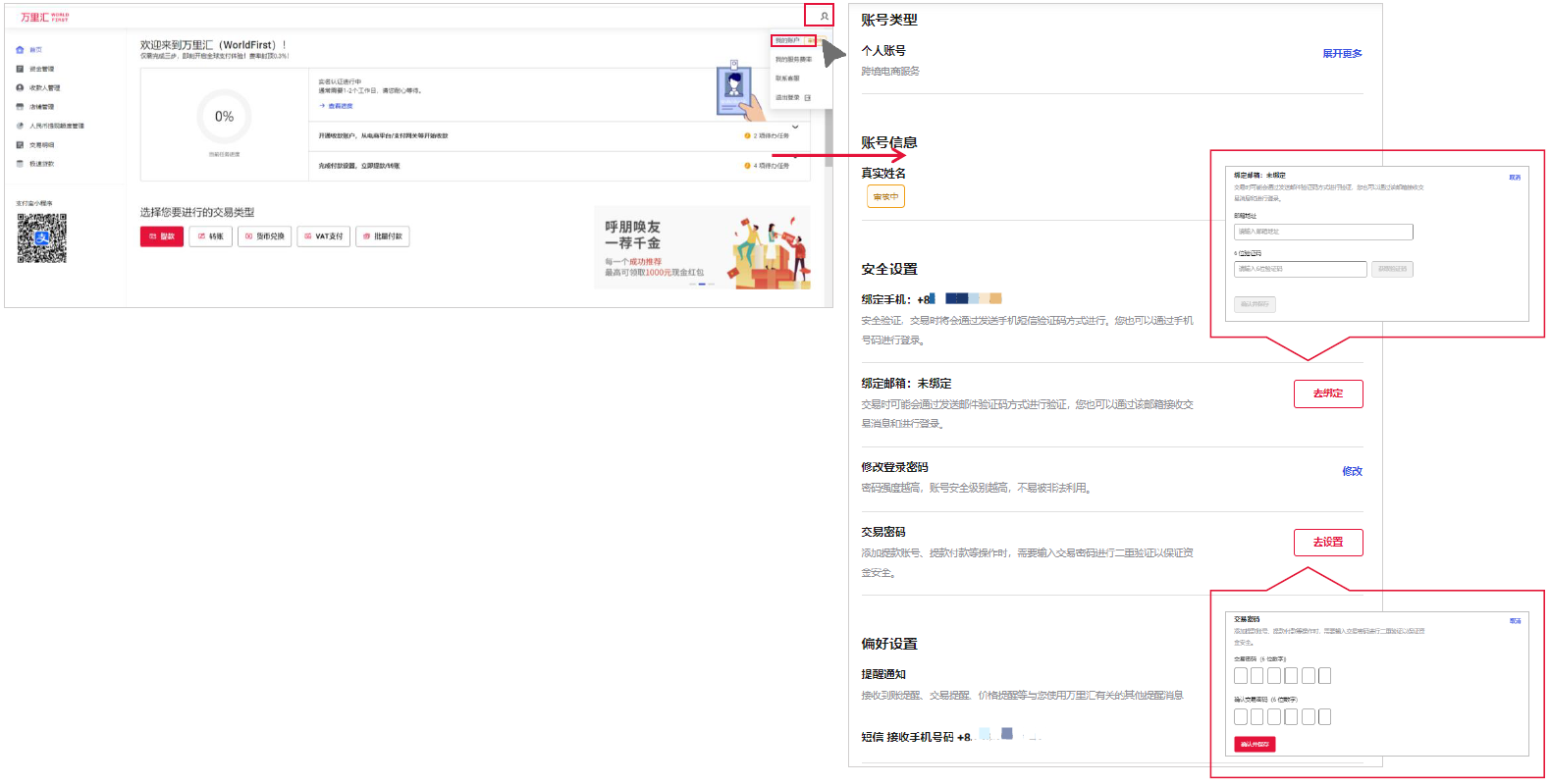
Task: Select the 转账 transaction type
Action: (x=211, y=236)
